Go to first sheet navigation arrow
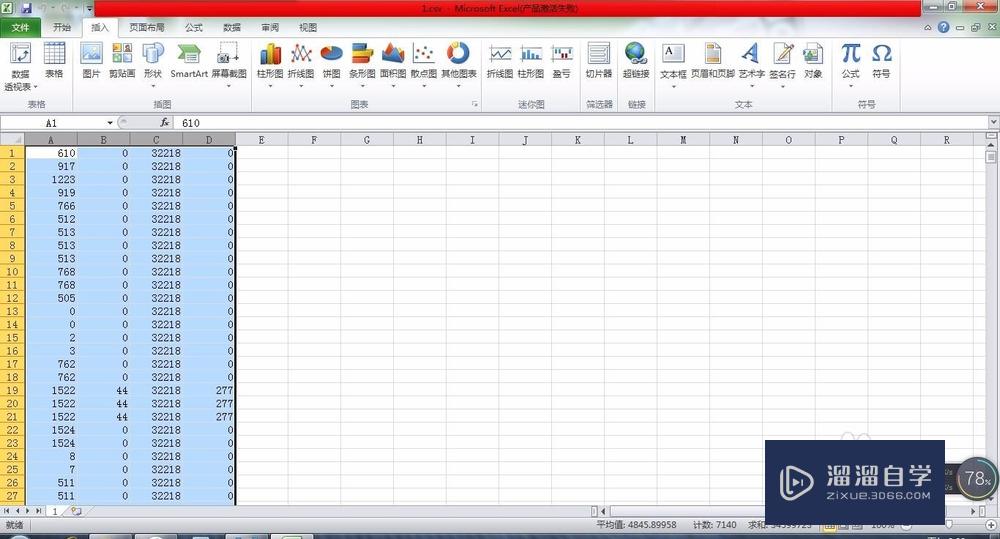This screenshot has height=539, width=1000. tap(6, 511)
